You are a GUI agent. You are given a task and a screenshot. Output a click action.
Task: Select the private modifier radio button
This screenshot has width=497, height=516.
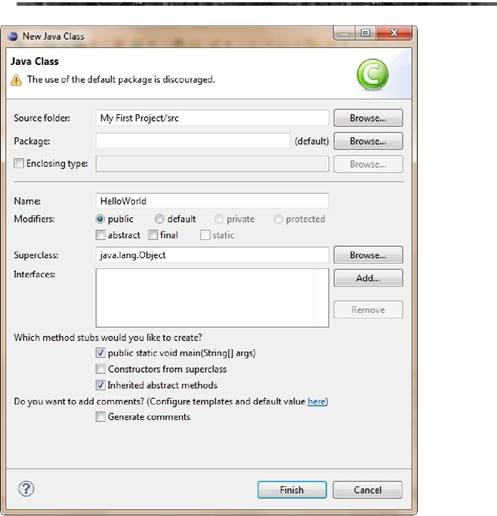219,219
